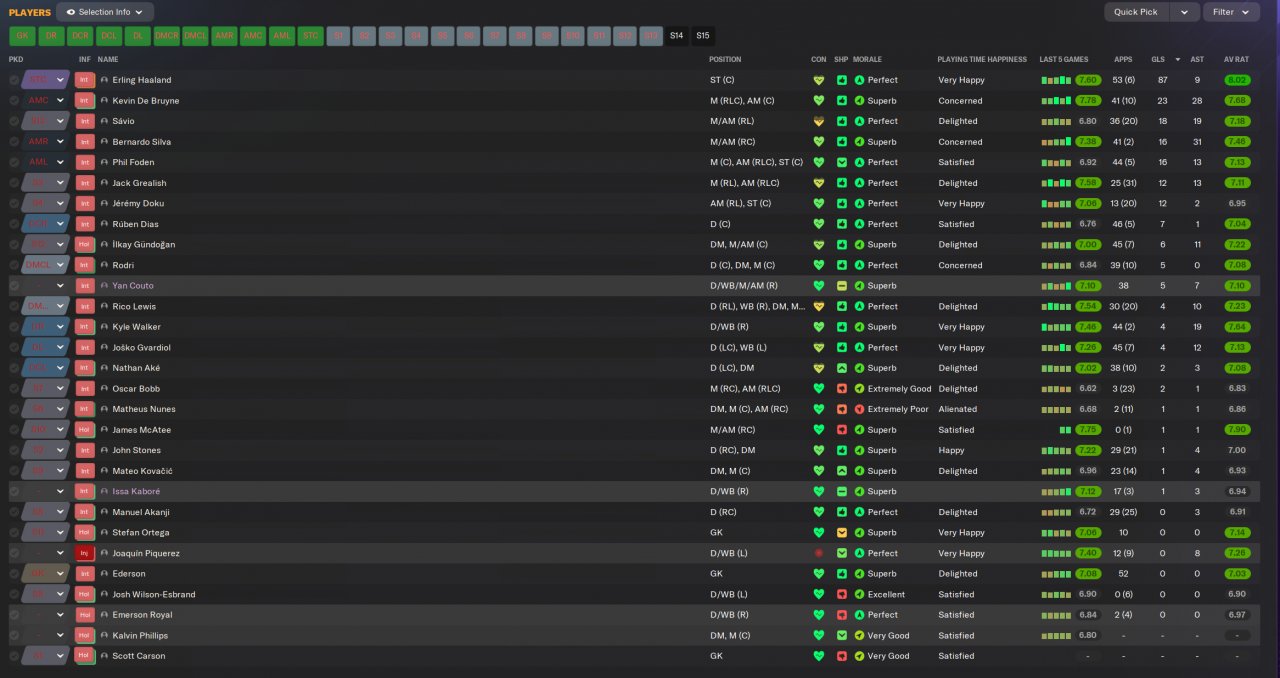Click Bernardo Silva's 31 assists value

[1196, 142]
